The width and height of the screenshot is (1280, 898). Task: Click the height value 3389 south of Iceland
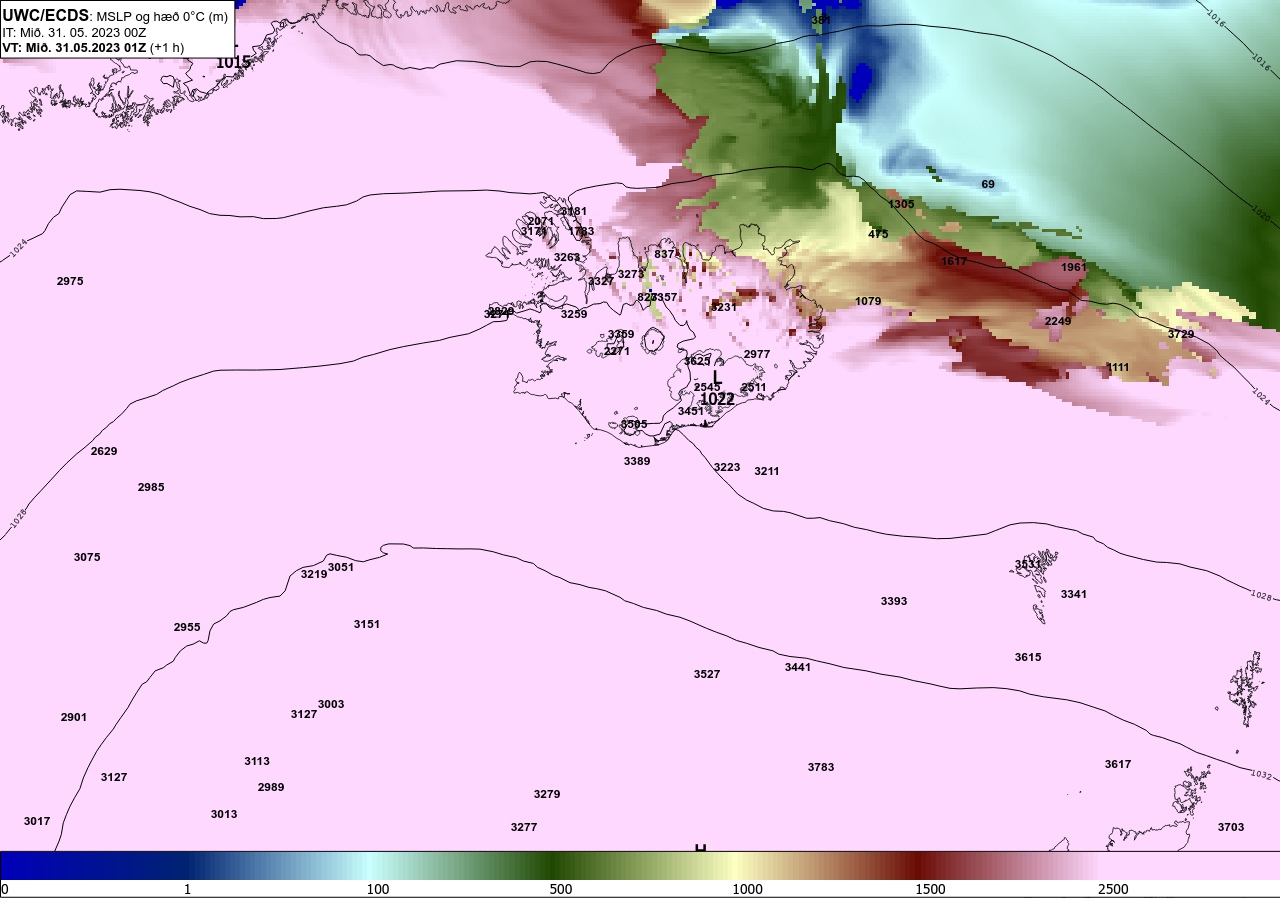(x=637, y=461)
